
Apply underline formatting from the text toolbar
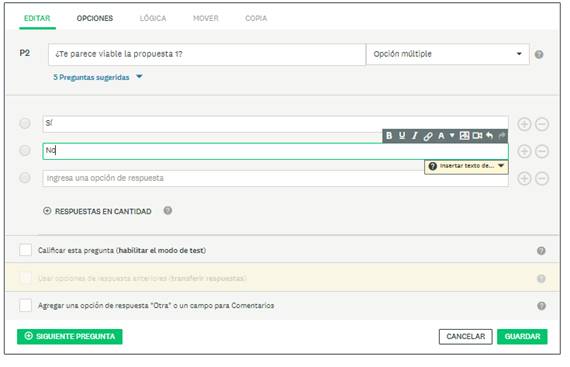(402, 136)
